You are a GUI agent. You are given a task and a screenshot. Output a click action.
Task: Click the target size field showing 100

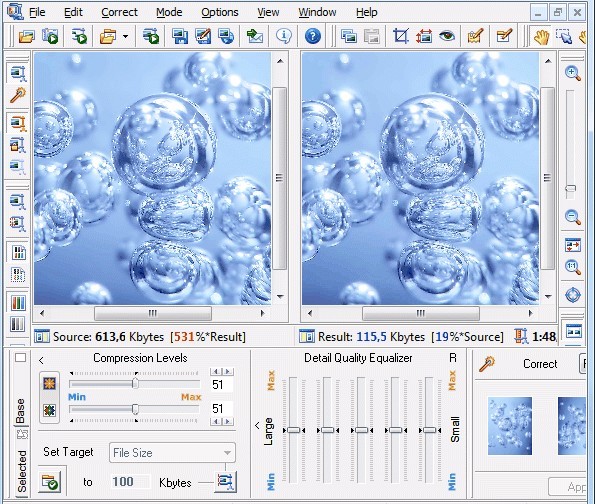(130, 482)
